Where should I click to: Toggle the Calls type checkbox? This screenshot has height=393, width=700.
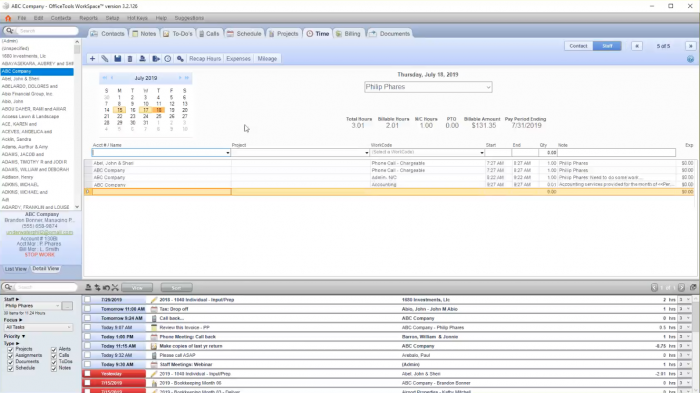(x=54, y=356)
